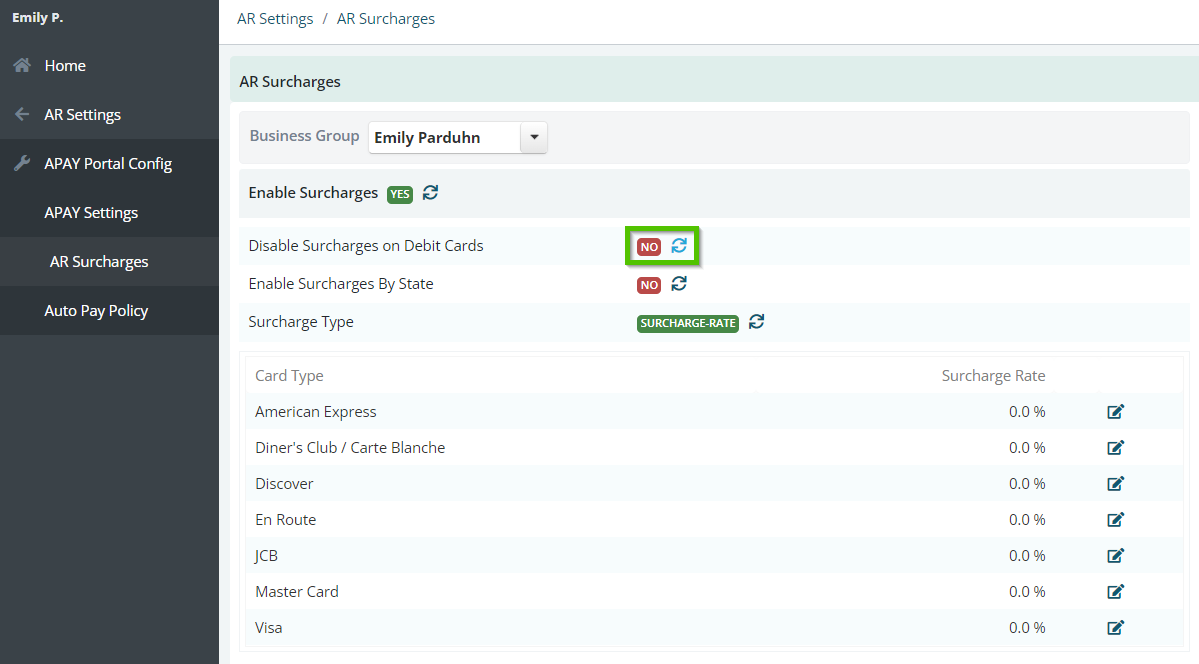Open the Business Group dropdown arrow
Screen dimensions: 1199x664
535,138
